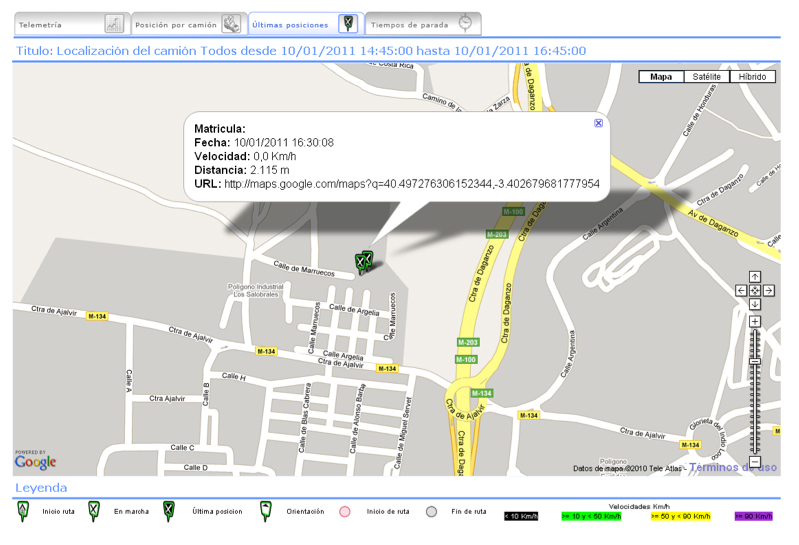The image size is (799, 545).
Task: Click the Velocidad 0,0 Km/h text
Action: tap(245, 156)
